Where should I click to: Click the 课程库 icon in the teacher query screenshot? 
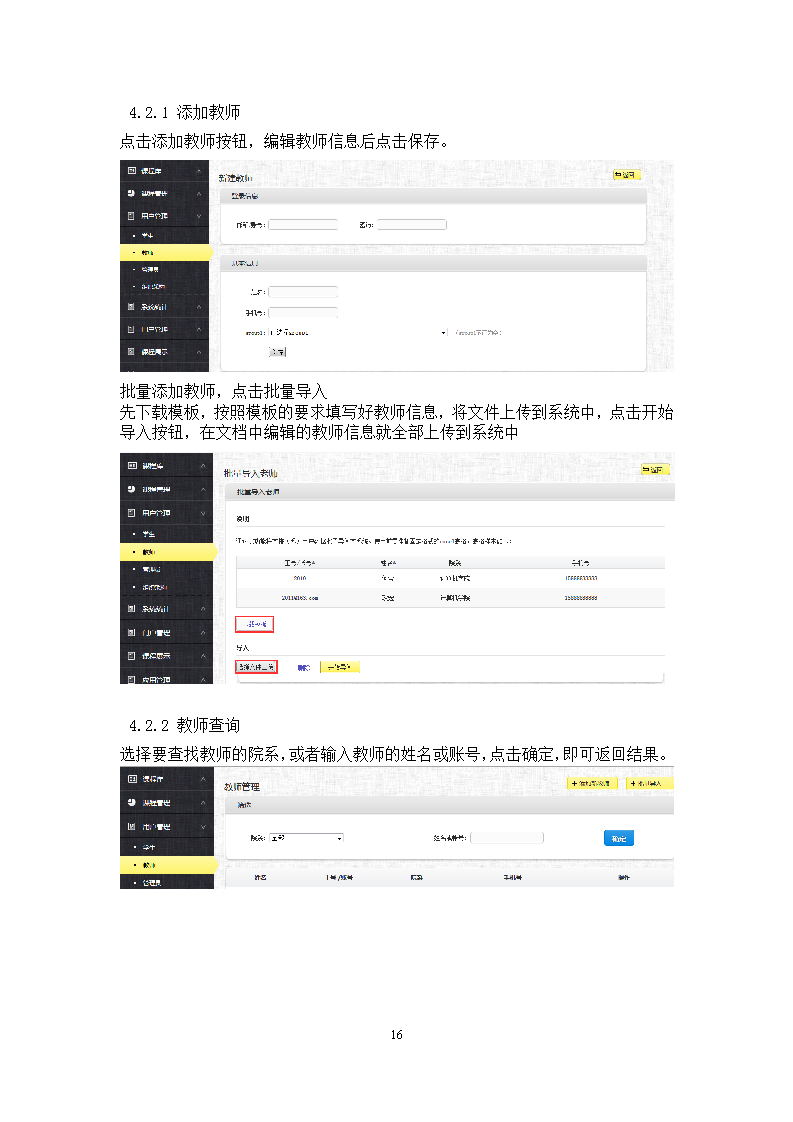point(132,779)
